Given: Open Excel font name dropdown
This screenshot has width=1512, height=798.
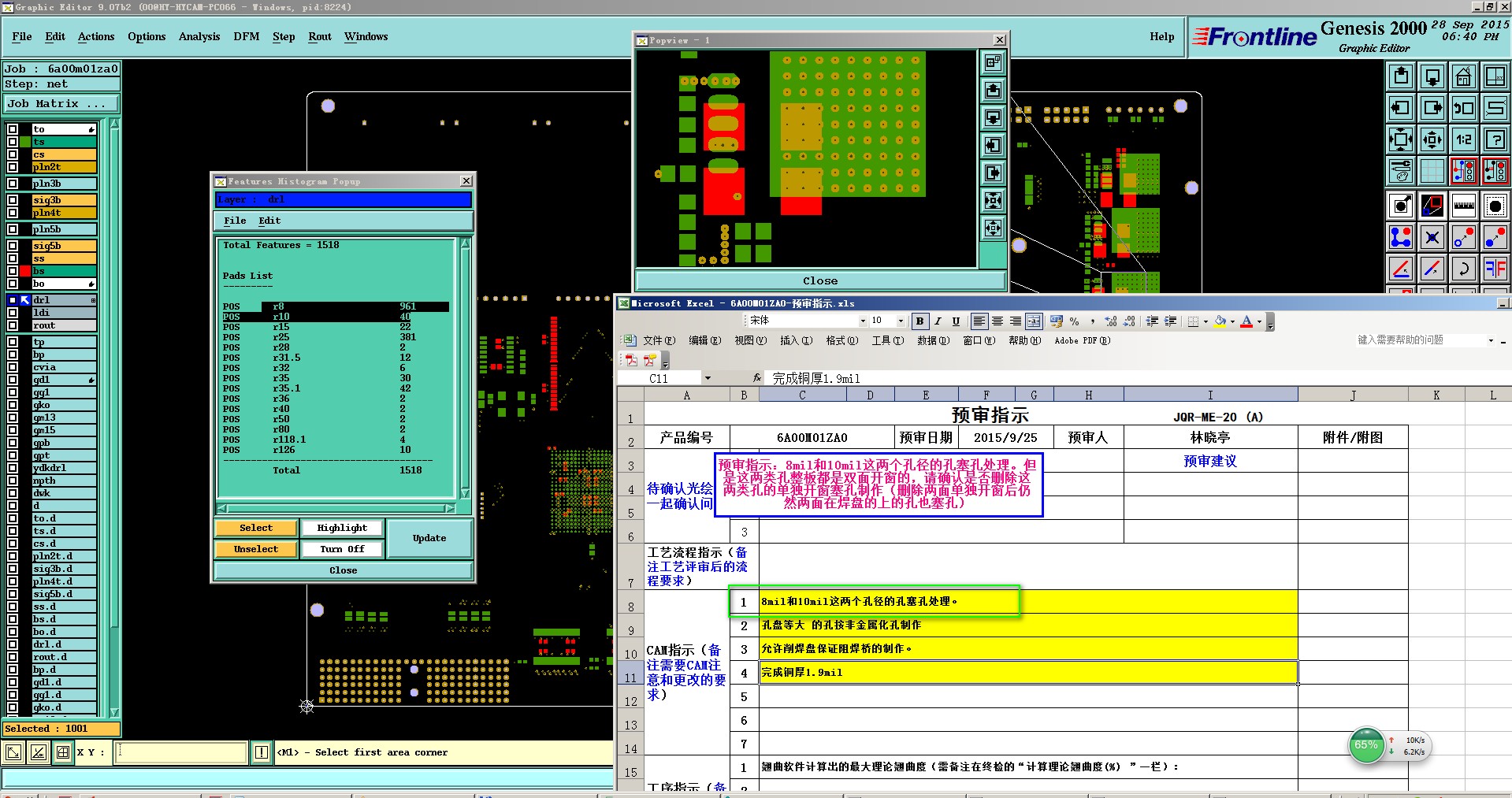Looking at the screenshot, I should (x=862, y=321).
